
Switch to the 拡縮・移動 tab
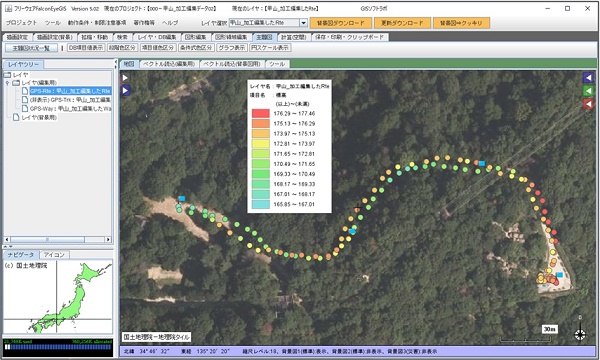point(95,37)
